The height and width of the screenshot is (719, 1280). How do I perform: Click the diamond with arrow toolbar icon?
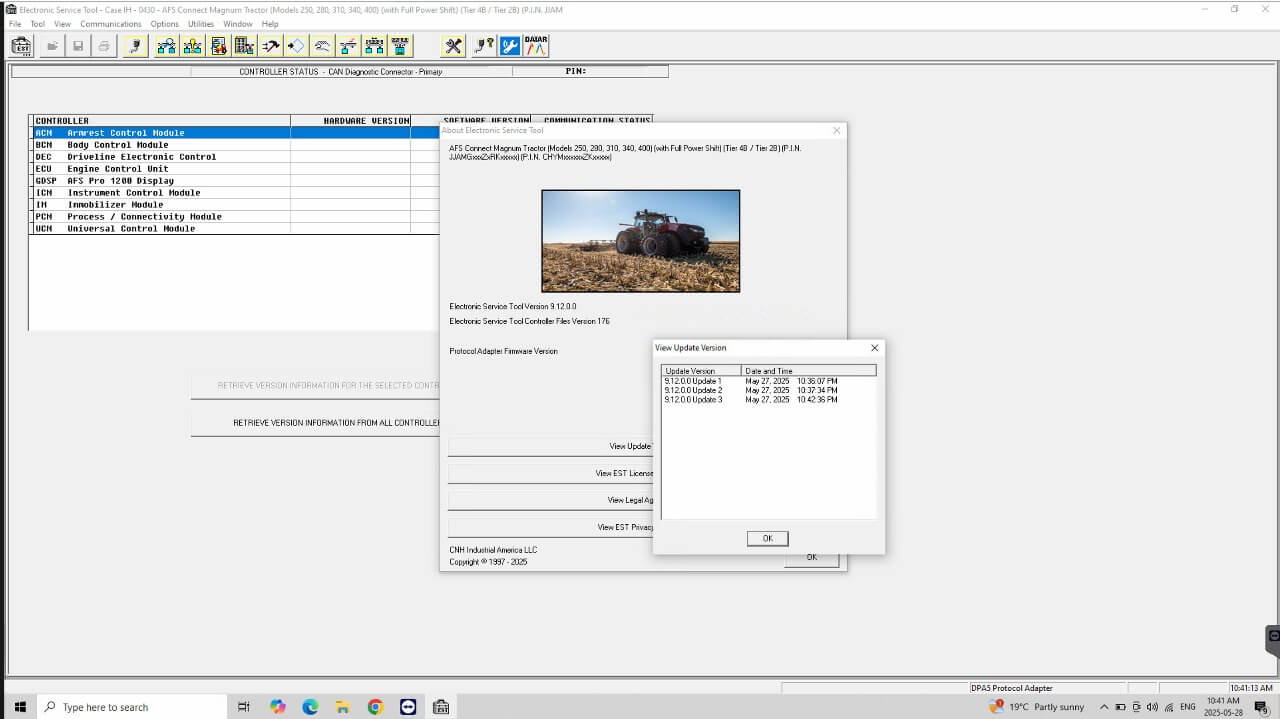click(x=296, y=46)
